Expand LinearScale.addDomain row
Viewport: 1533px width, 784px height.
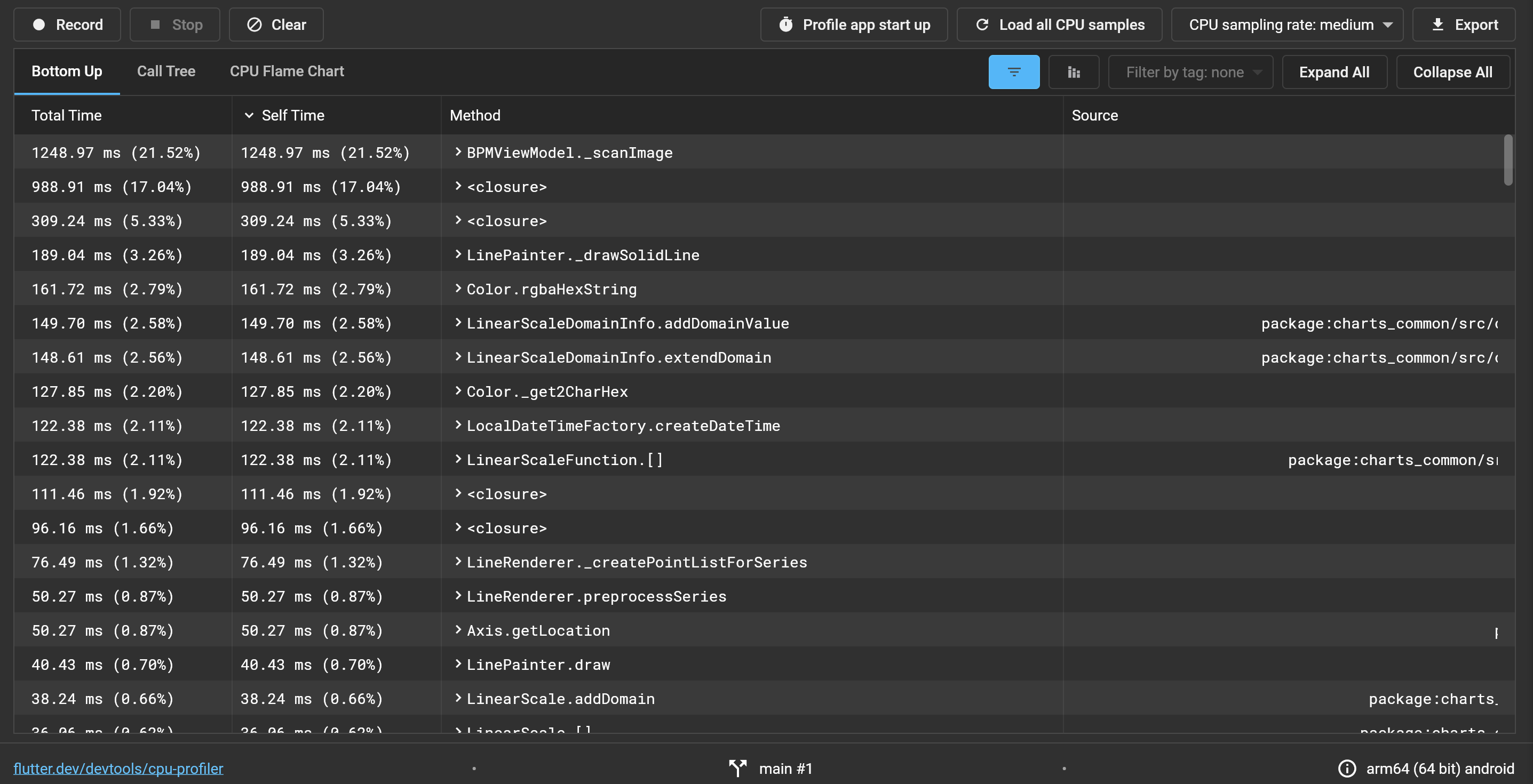(458, 698)
